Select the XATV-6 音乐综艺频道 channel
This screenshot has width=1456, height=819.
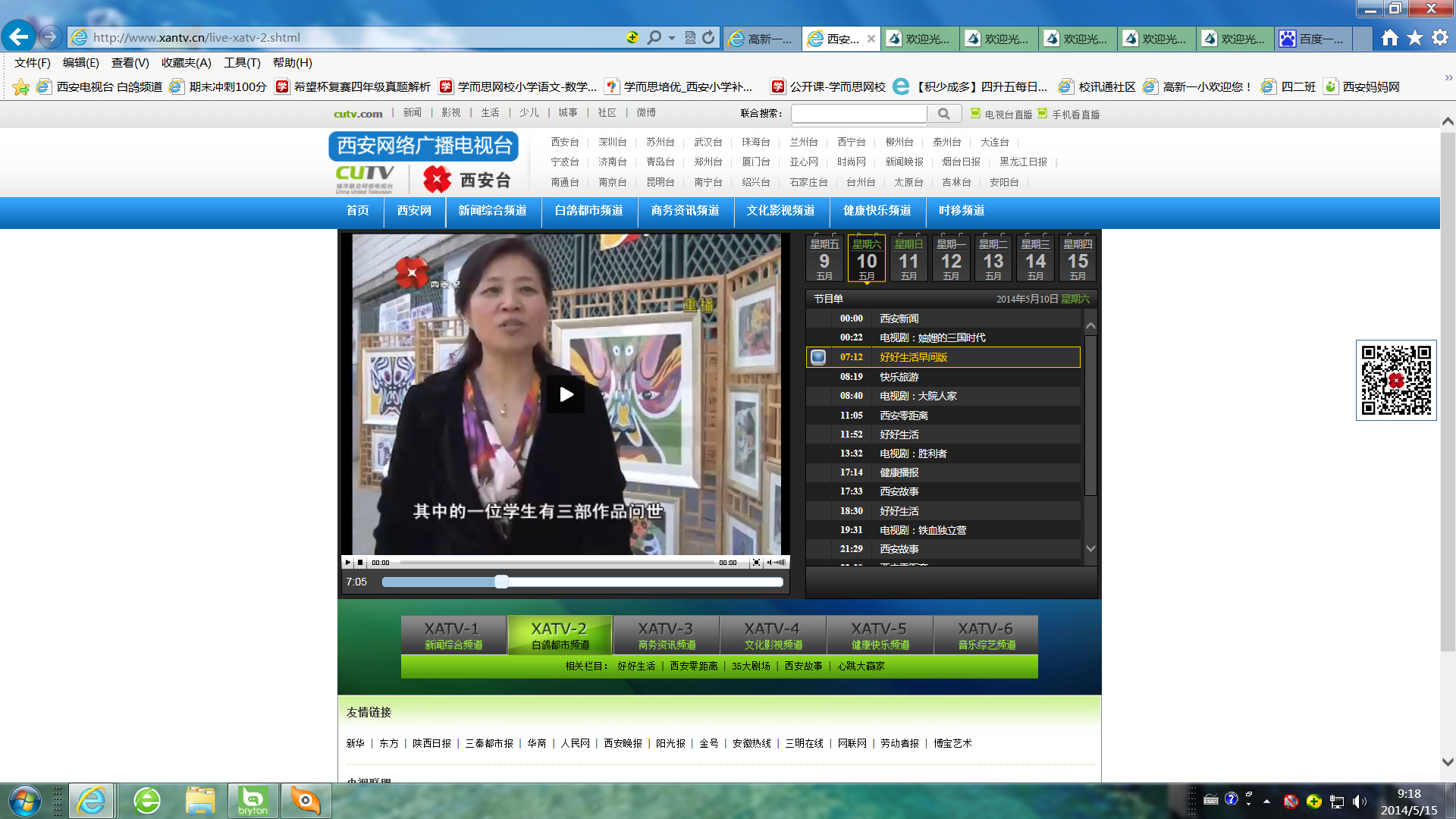987,635
